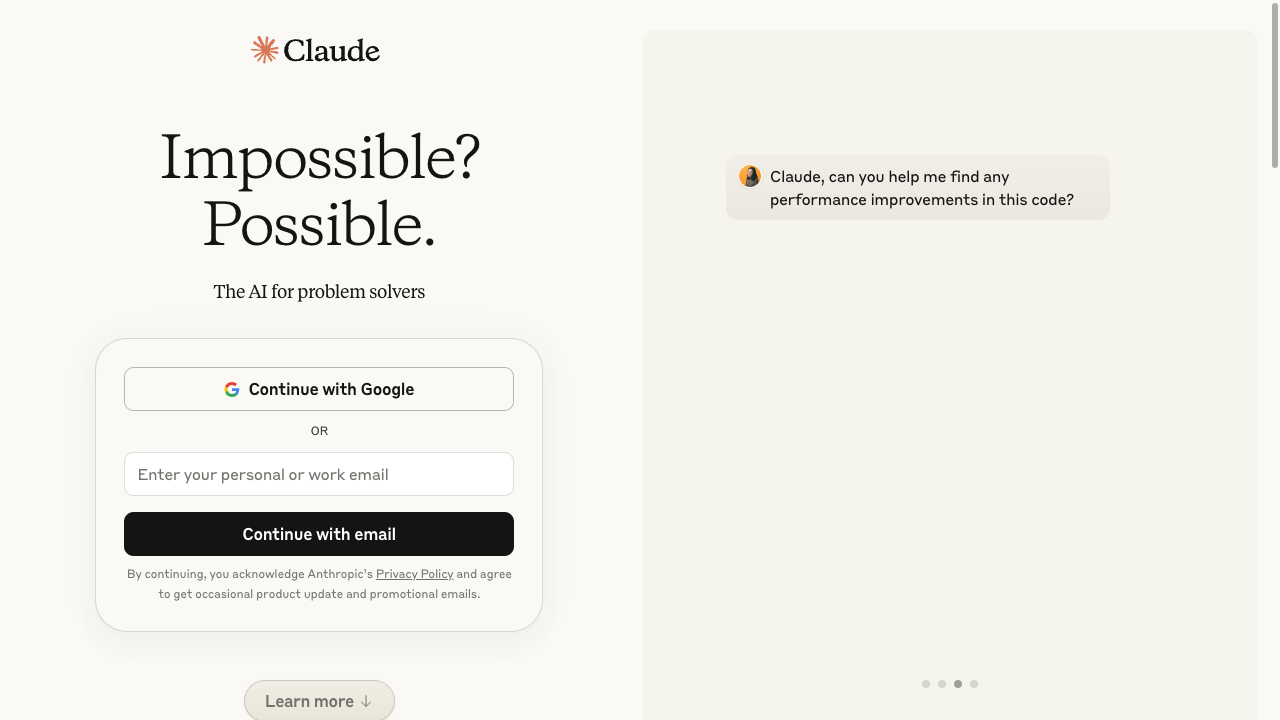Click the Claude starburst logo icon
The image size is (1280, 720).
tap(264, 49)
